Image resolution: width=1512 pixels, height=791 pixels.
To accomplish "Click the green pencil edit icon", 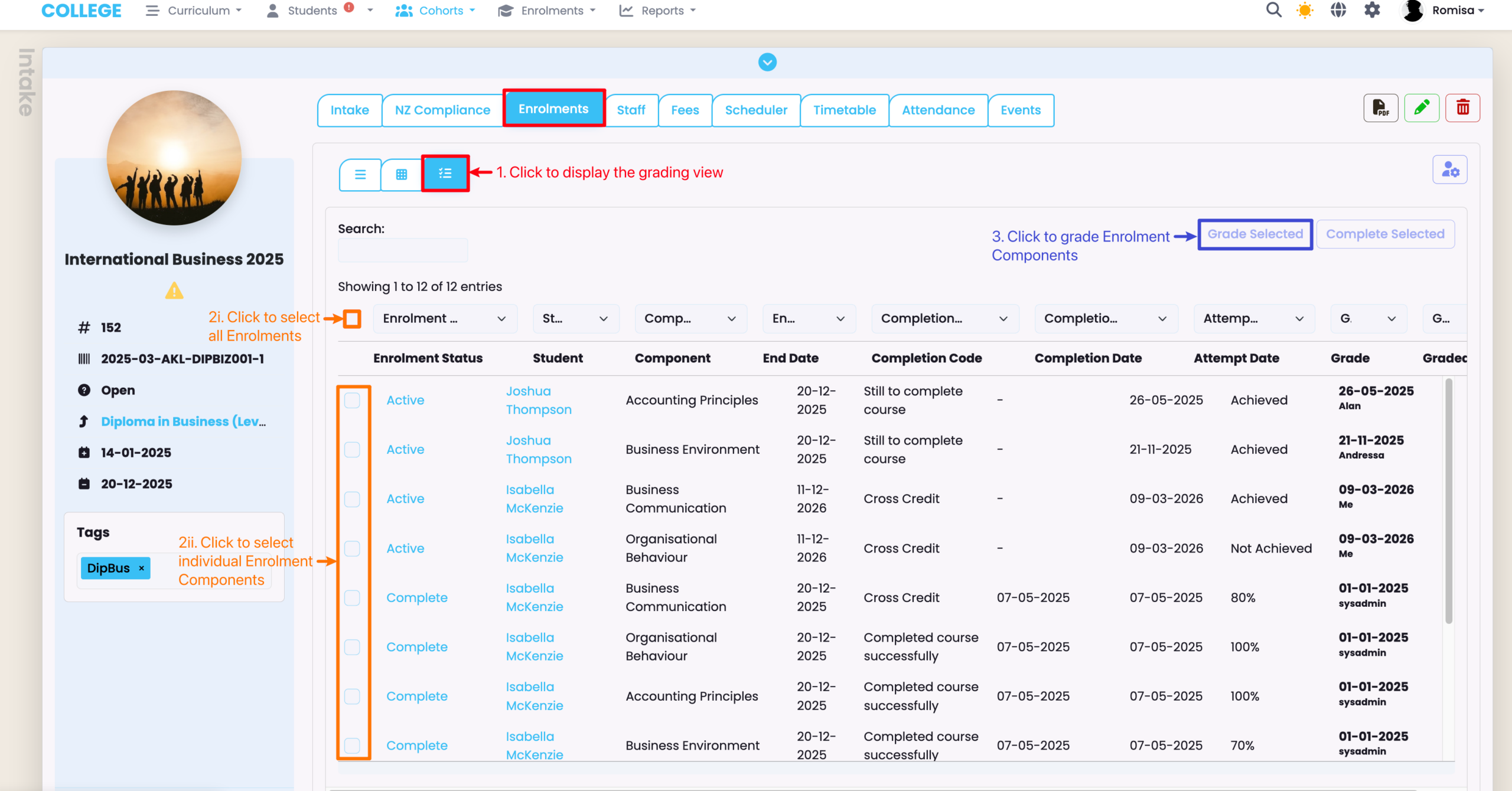I will (1421, 108).
